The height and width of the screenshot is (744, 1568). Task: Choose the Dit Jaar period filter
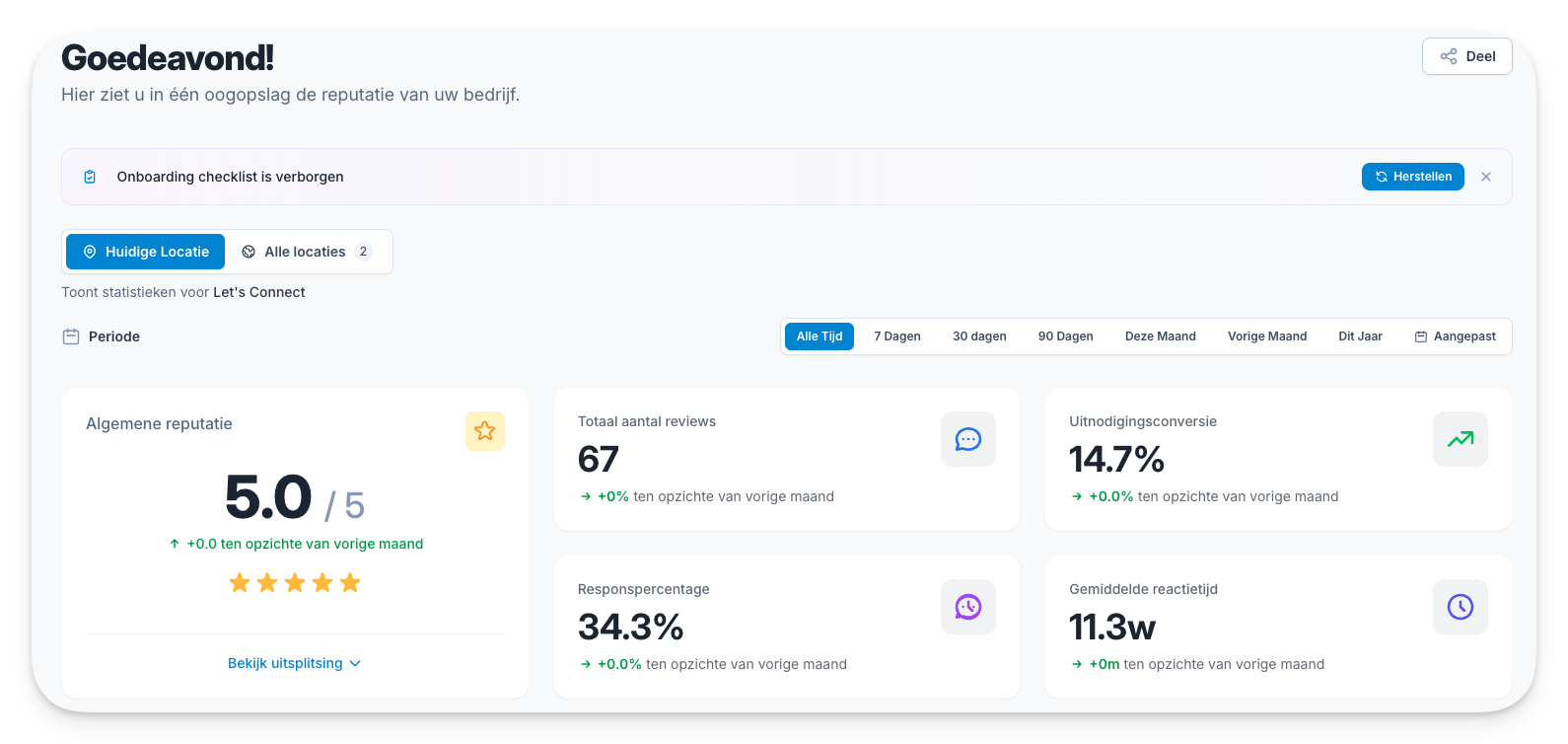click(x=1360, y=336)
